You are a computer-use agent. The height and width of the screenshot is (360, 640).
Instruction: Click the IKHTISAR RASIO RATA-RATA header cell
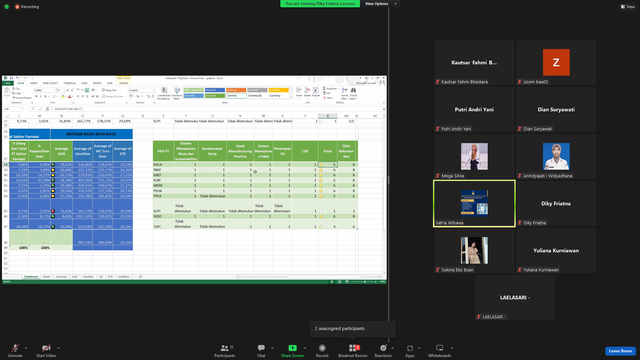(x=91, y=134)
